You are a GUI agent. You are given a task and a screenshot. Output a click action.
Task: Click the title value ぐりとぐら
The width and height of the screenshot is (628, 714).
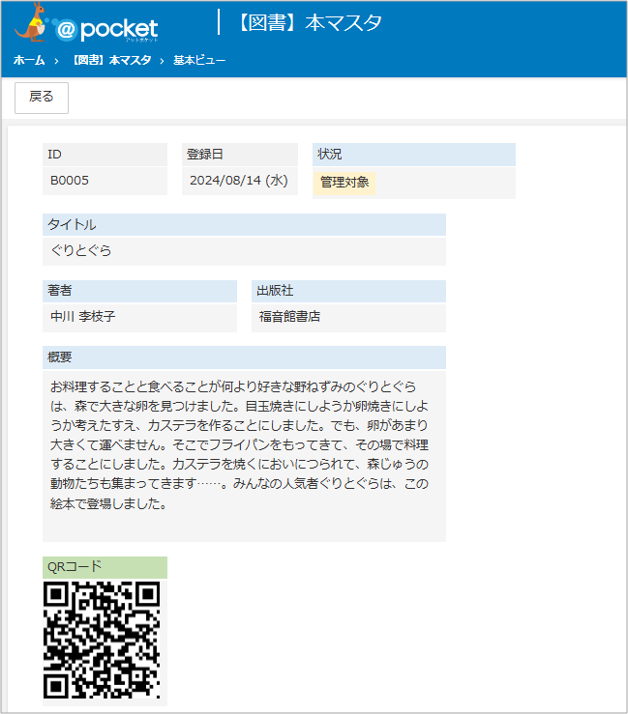(x=81, y=250)
